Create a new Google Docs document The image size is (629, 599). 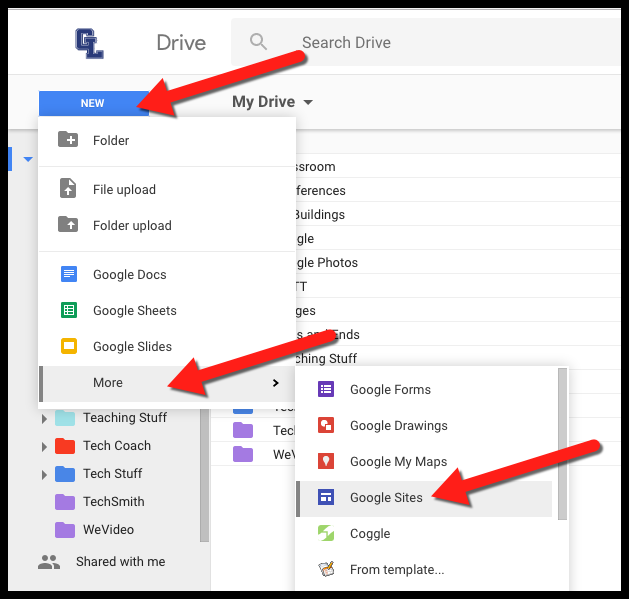[x=167, y=274]
